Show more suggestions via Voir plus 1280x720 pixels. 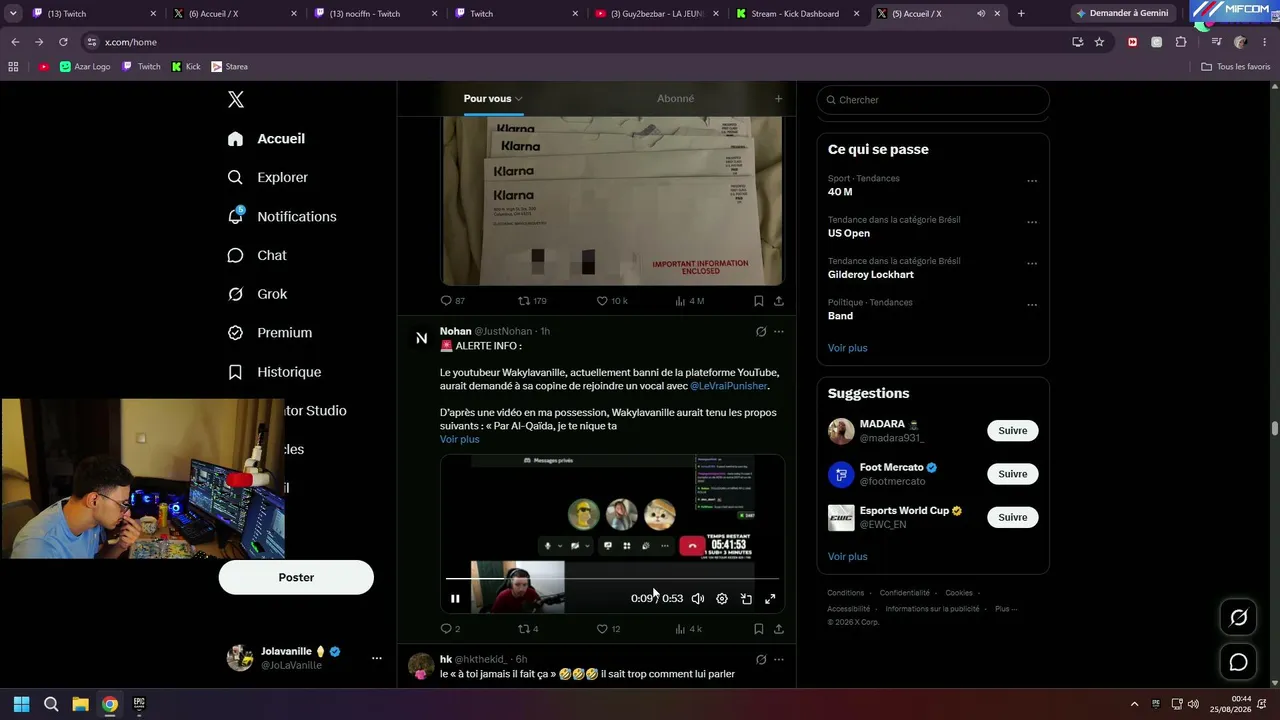[x=848, y=556]
